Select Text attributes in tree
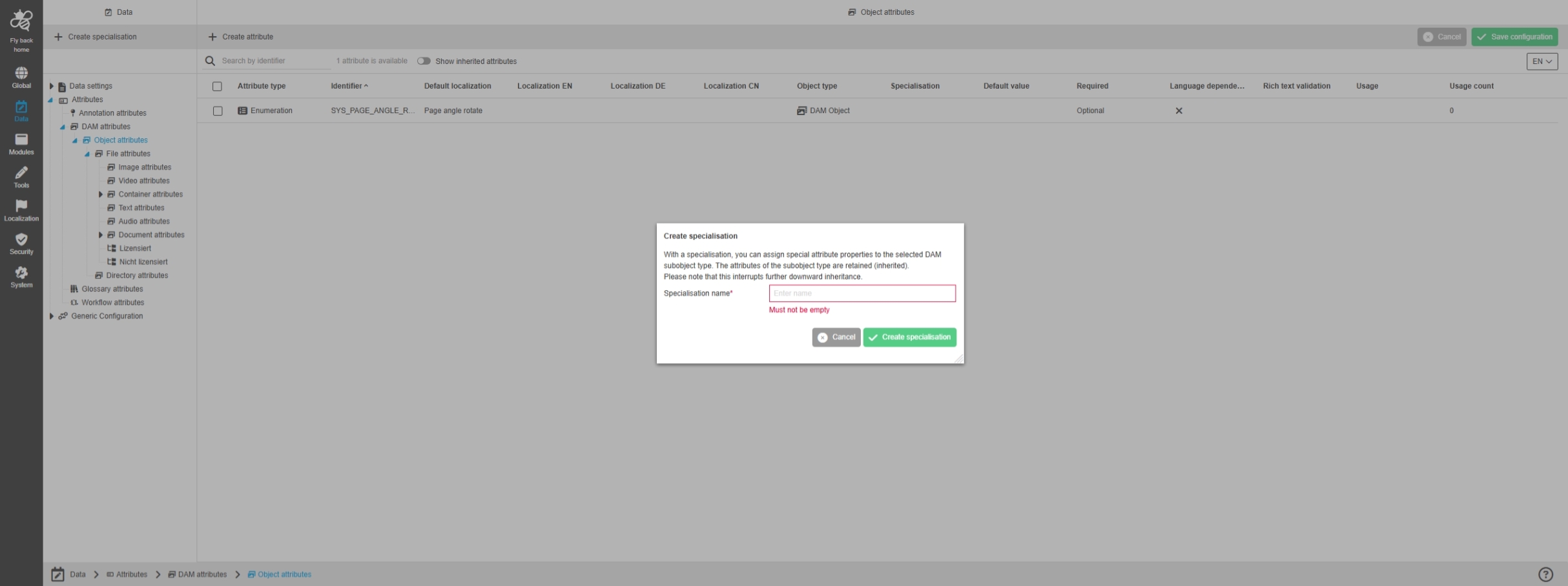The height and width of the screenshot is (586, 1568). coord(141,208)
